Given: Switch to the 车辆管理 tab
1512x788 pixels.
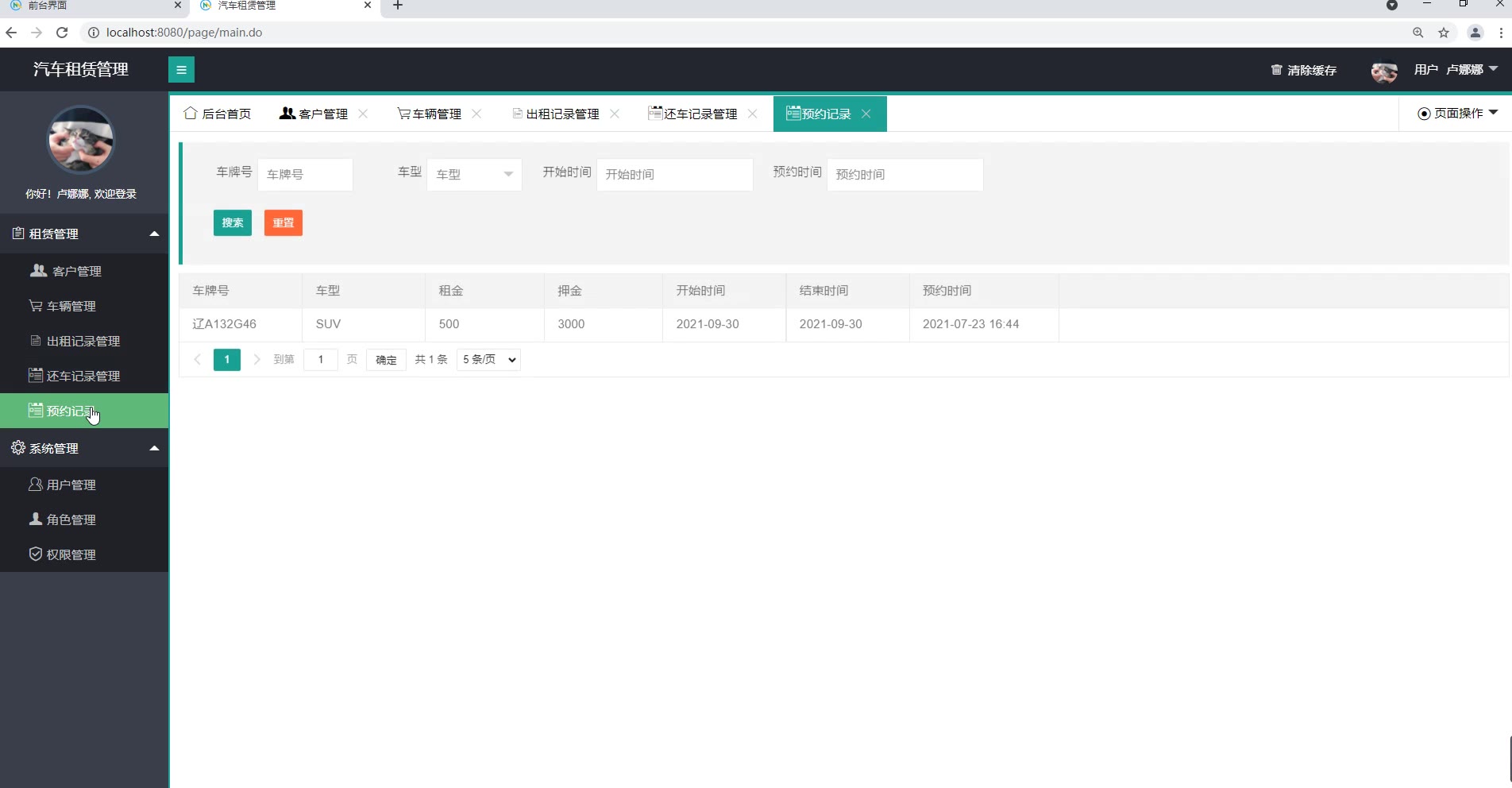Looking at the screenshot, I should (x=430, y=114).
